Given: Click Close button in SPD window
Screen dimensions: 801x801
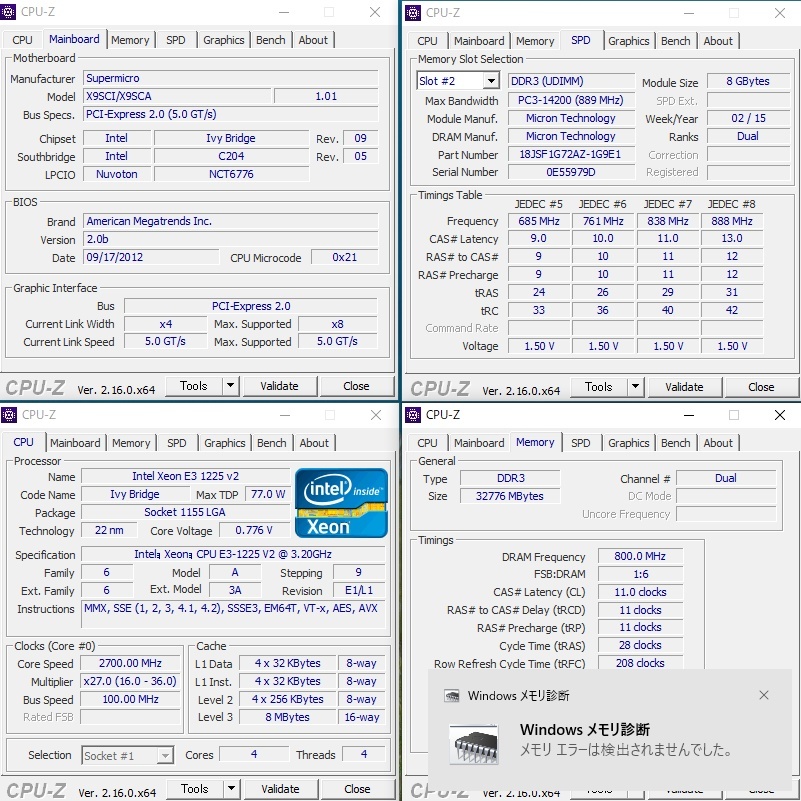Looking at the screenshot, I should pyautogui.click(x=761, y=387).
